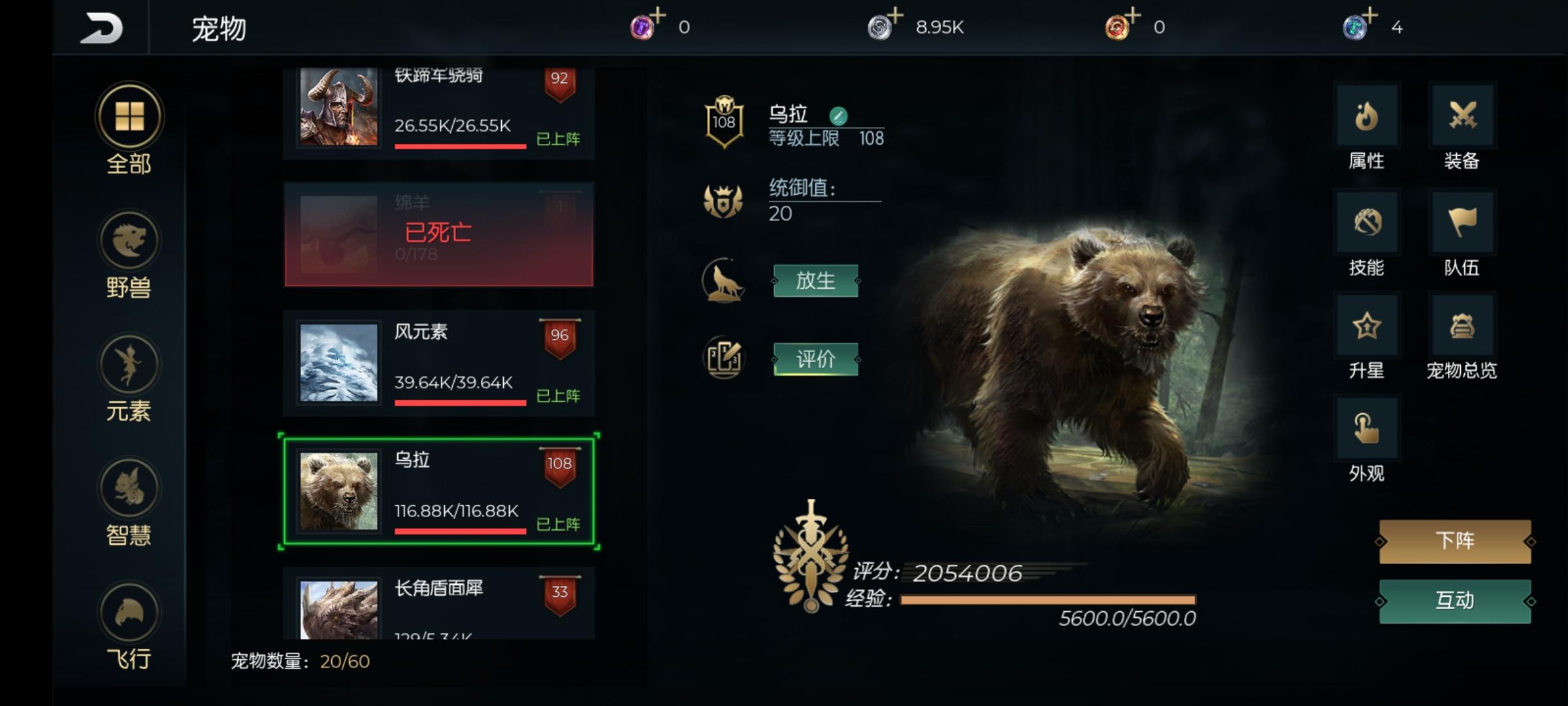Open the 升星 star upgrade icon
The image size is (1568, 706).
pos(1367,326)
